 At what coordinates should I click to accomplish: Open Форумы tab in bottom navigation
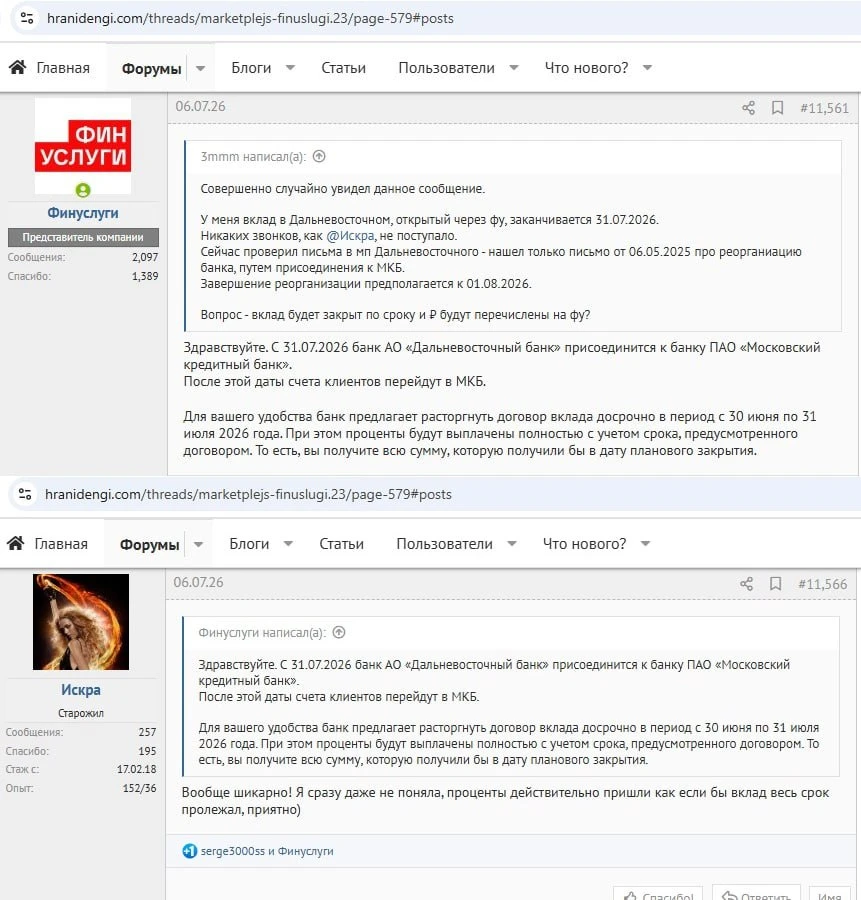[x=149, y=544]
